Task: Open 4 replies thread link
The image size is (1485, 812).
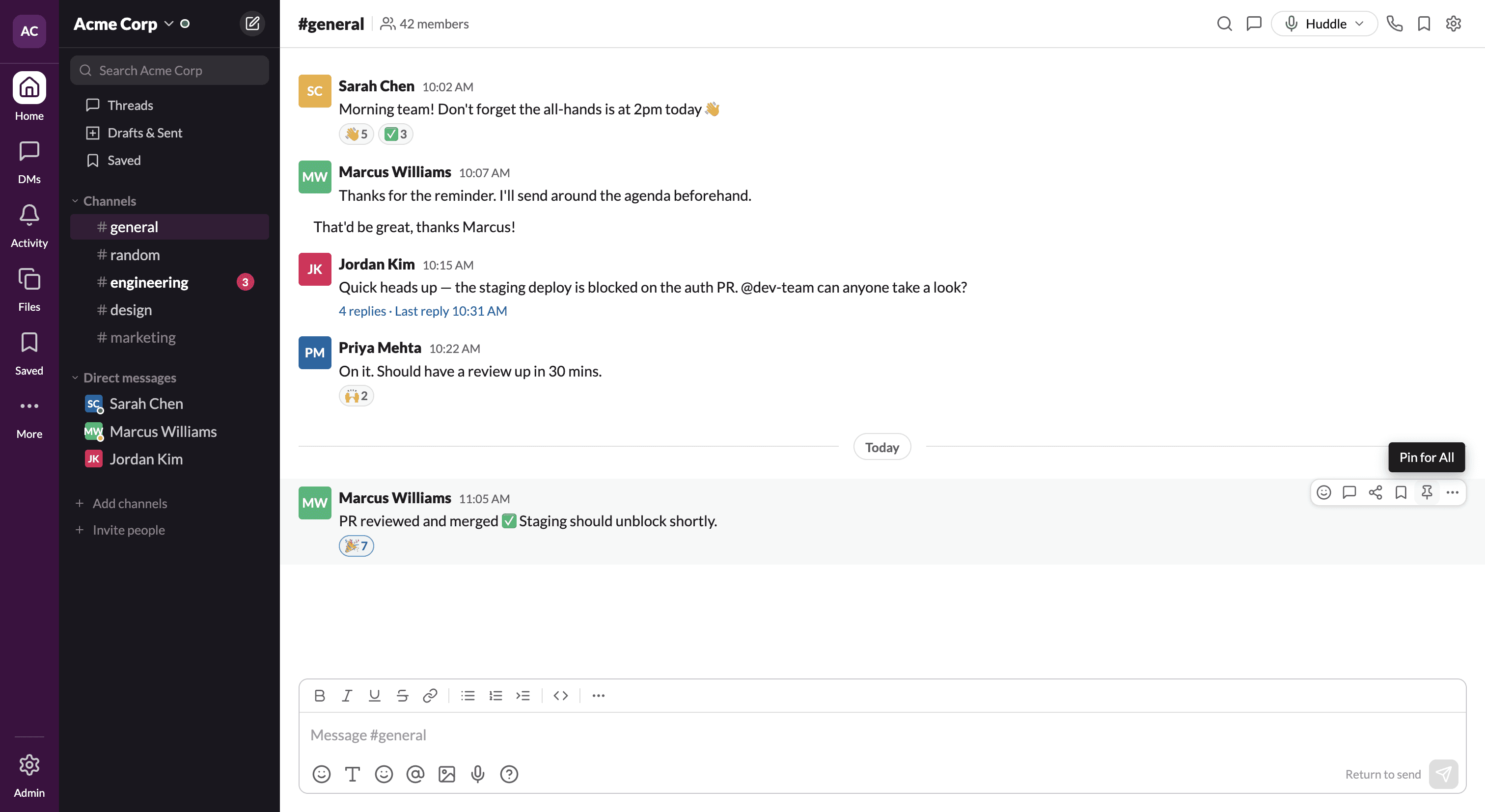Action: click(x=422, y=311)
